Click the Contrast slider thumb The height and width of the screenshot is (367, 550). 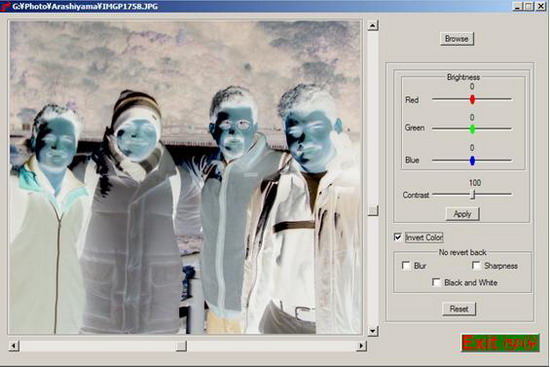click(472, 194)
